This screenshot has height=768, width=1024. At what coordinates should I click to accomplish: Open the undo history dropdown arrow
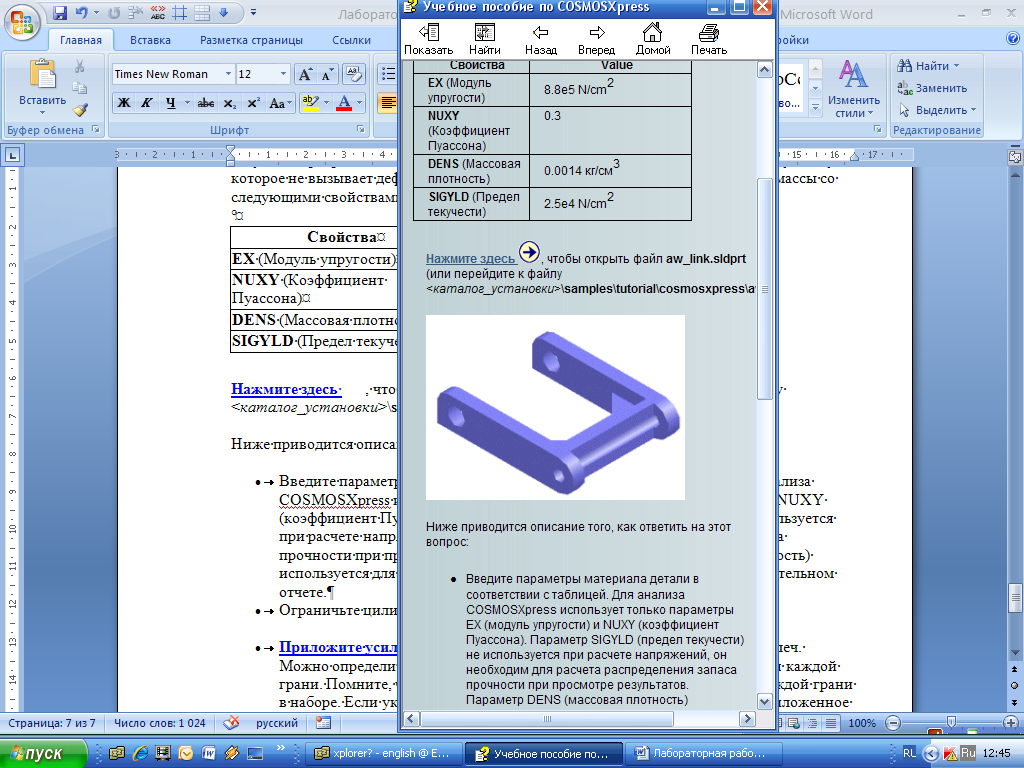[x=96, y=12]
